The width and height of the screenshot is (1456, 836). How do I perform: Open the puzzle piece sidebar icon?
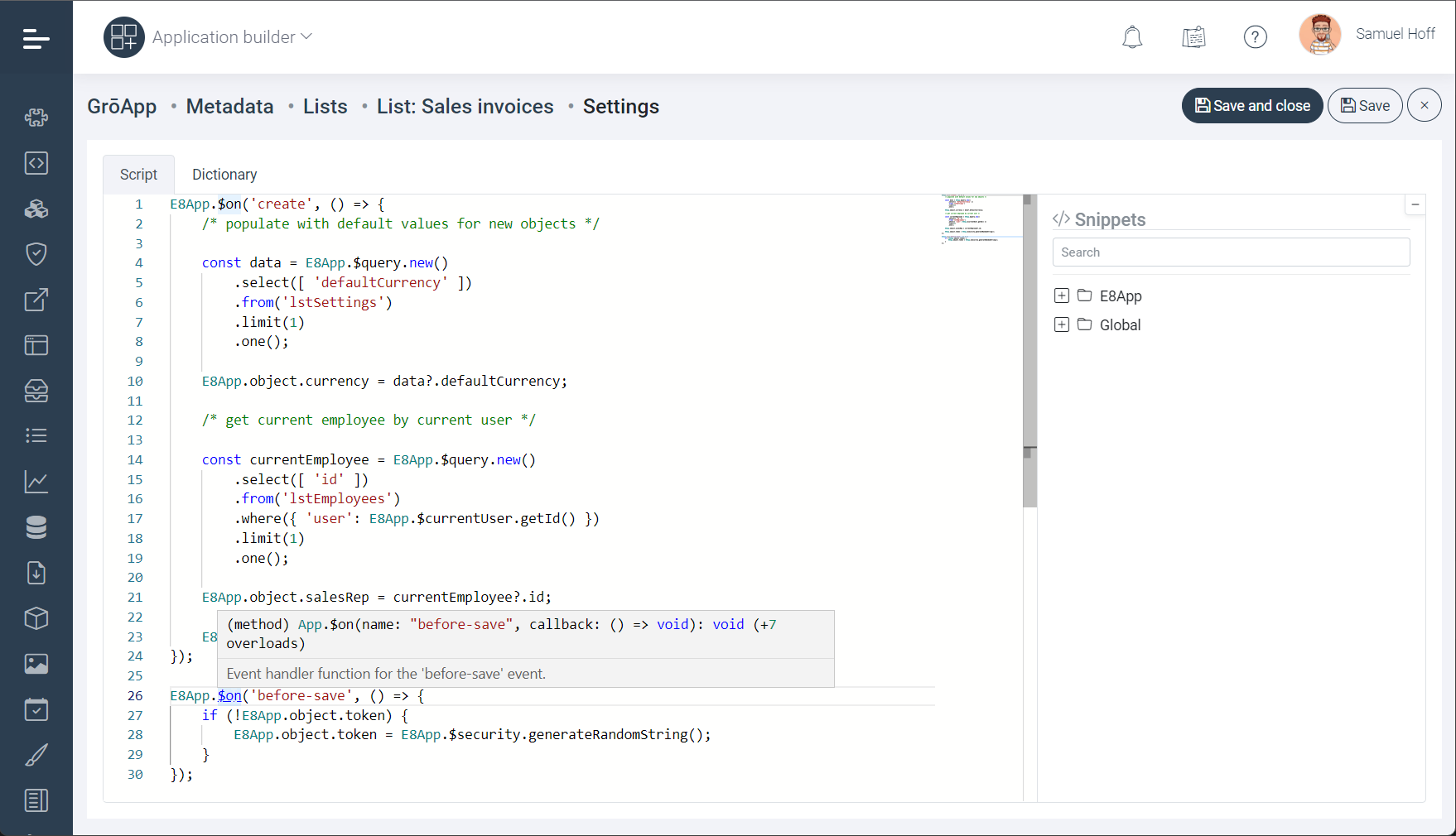click(x=36, y=118)
